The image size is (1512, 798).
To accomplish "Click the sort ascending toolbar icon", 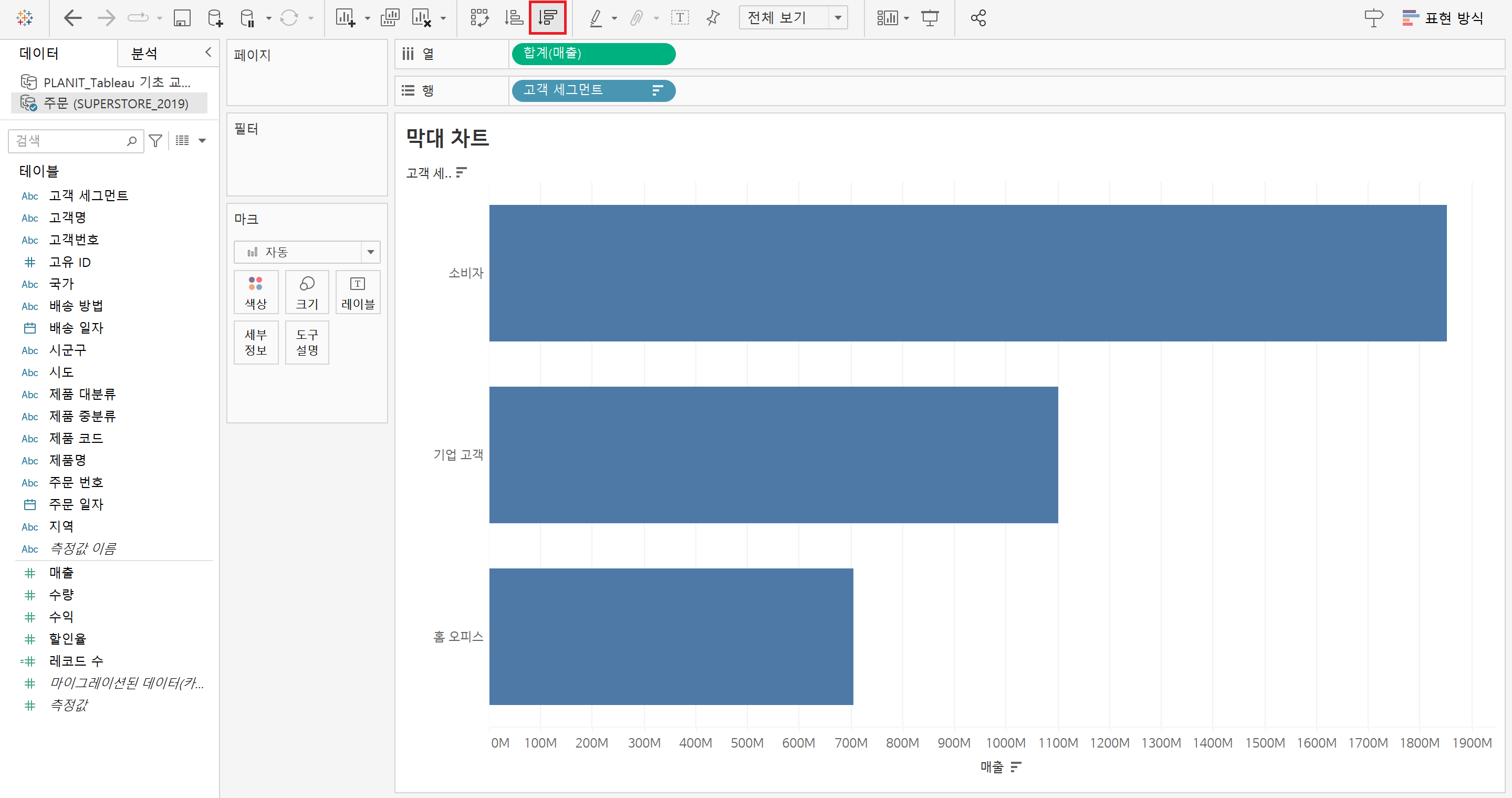I will (x=514, y=18).
